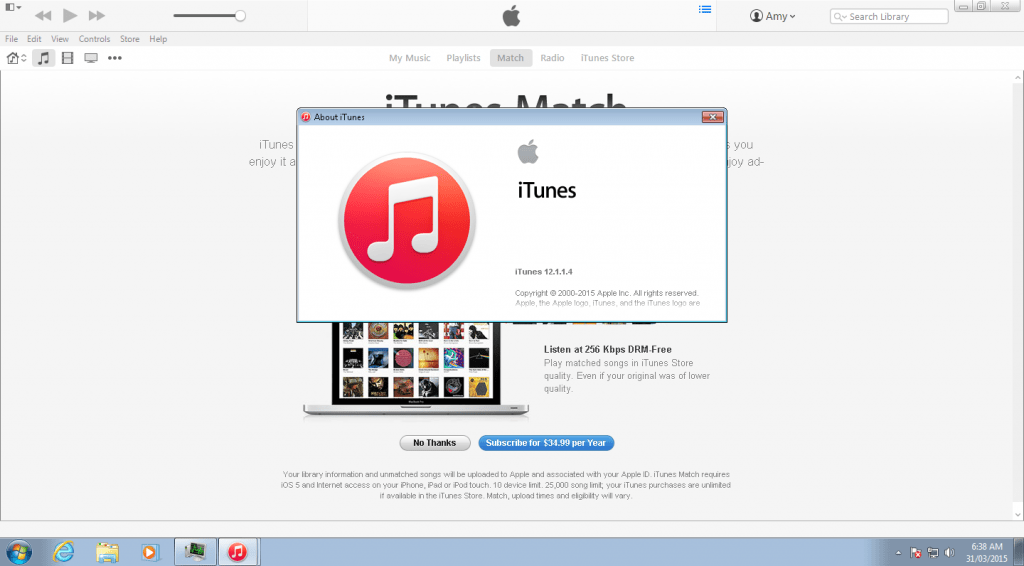Go to the Playlists tab
This screenshot has width=1024, height=566.
[x=463, y=58]
